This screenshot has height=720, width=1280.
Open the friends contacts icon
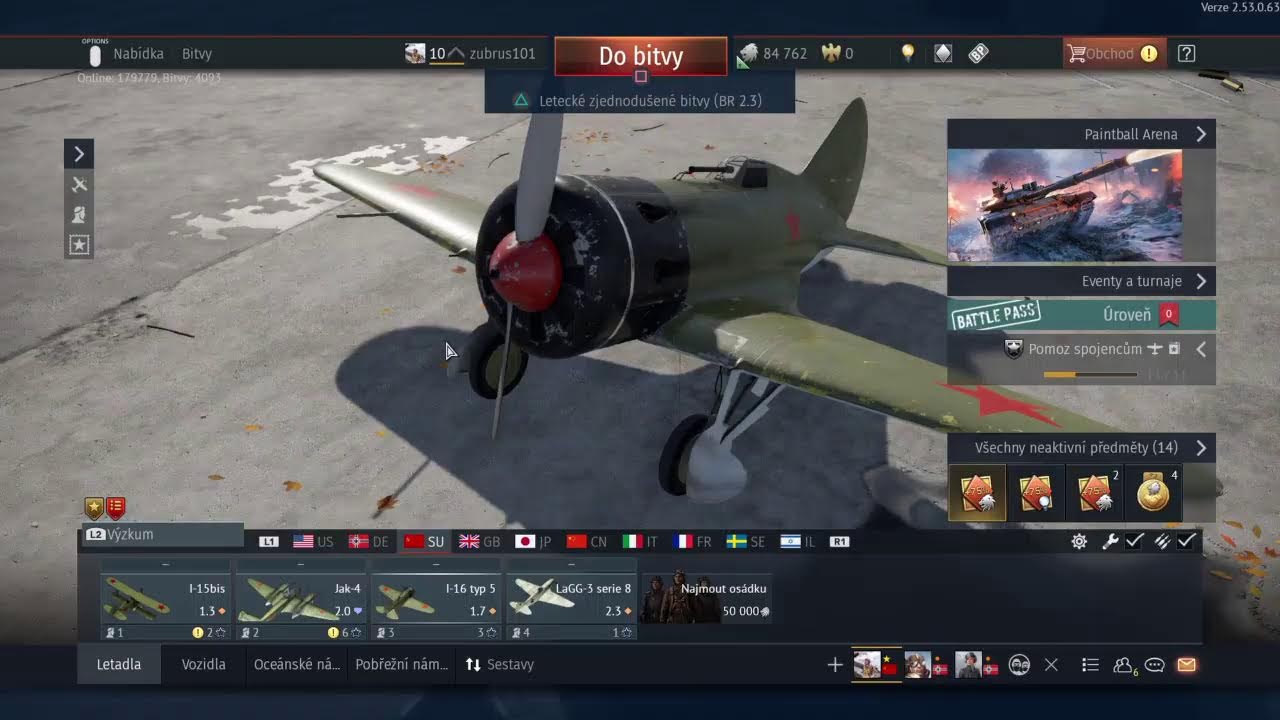[x=1124, y=664]
